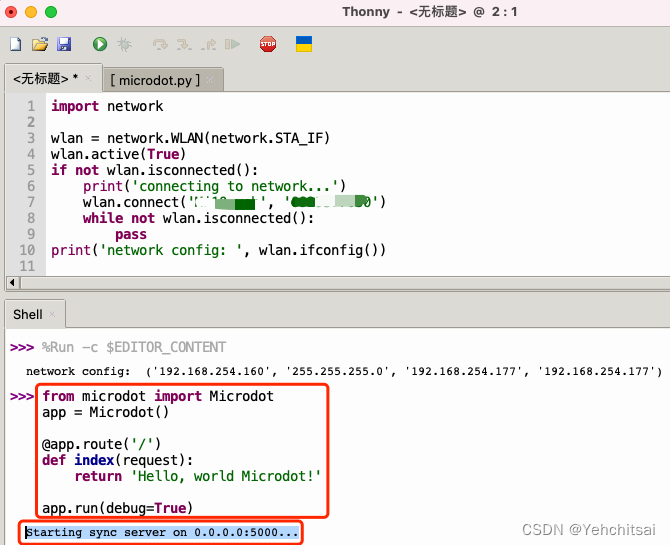Click 'app = Microdot()' line in shell
This screenshot has width=670, height=545.
click(106, 412)
